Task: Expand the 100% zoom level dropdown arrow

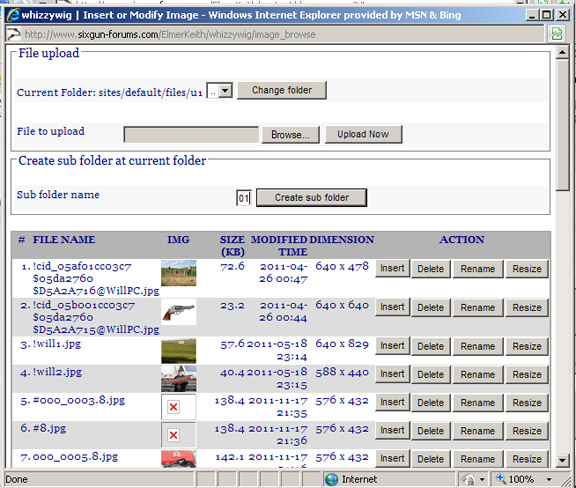Action: [549, 479]
